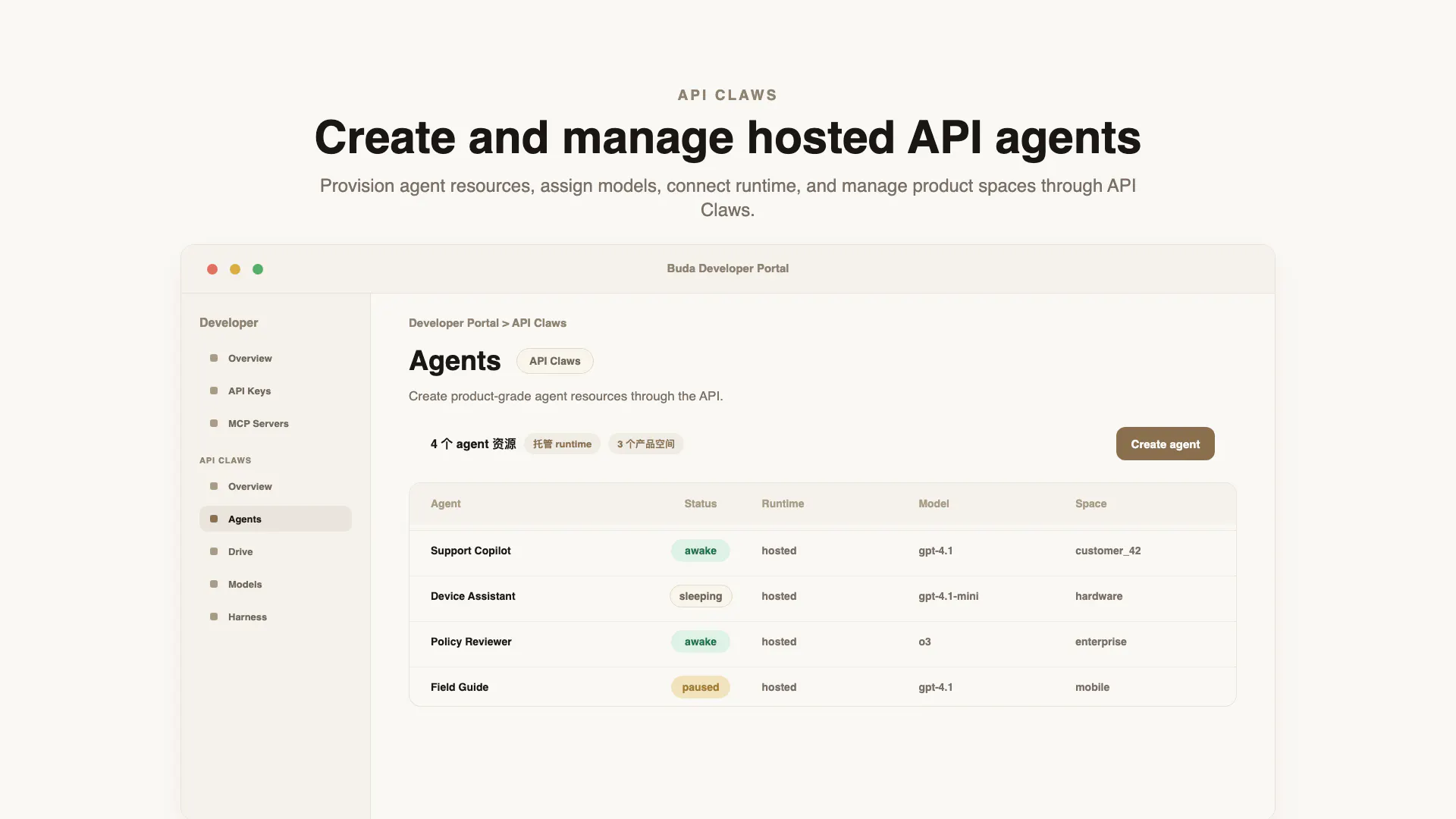Open Drive in the sidebar

pyautogui.click(x=275, y=551)
